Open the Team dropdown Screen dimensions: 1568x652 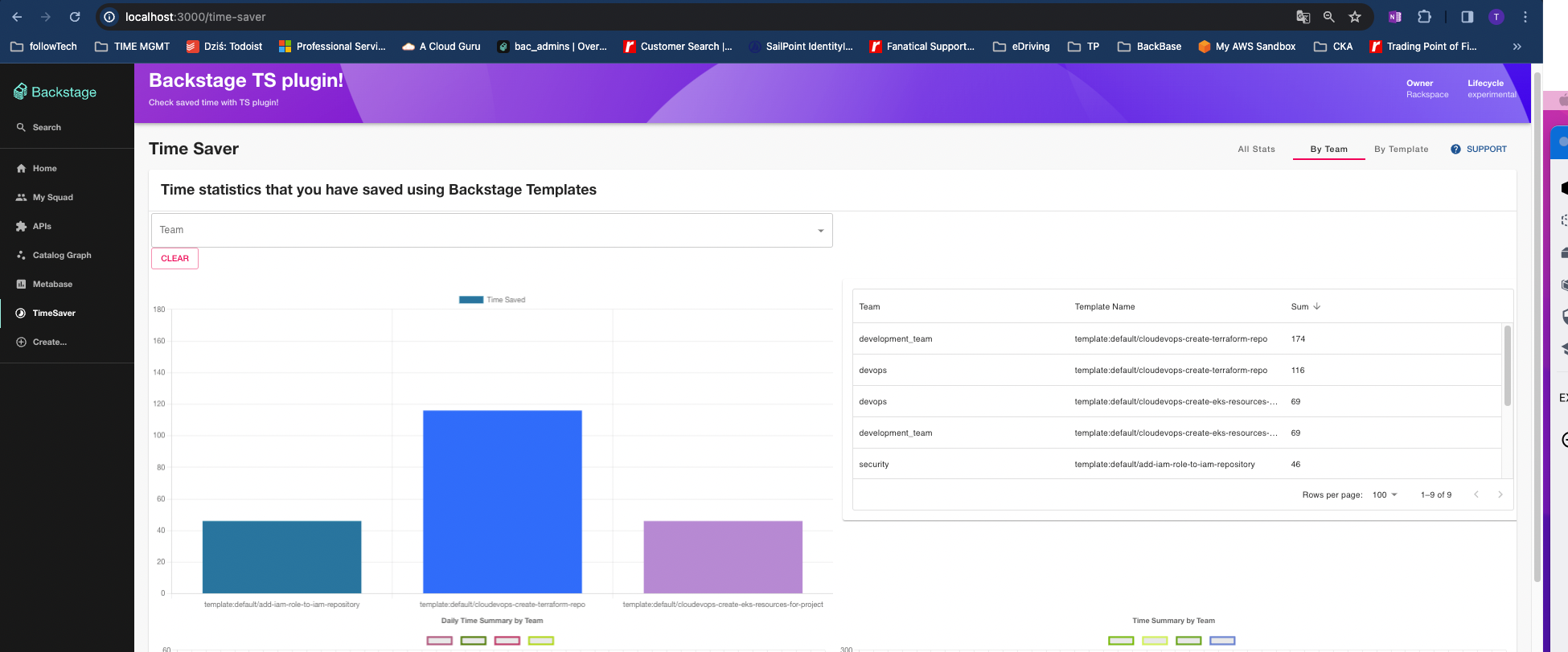[491, 230]
